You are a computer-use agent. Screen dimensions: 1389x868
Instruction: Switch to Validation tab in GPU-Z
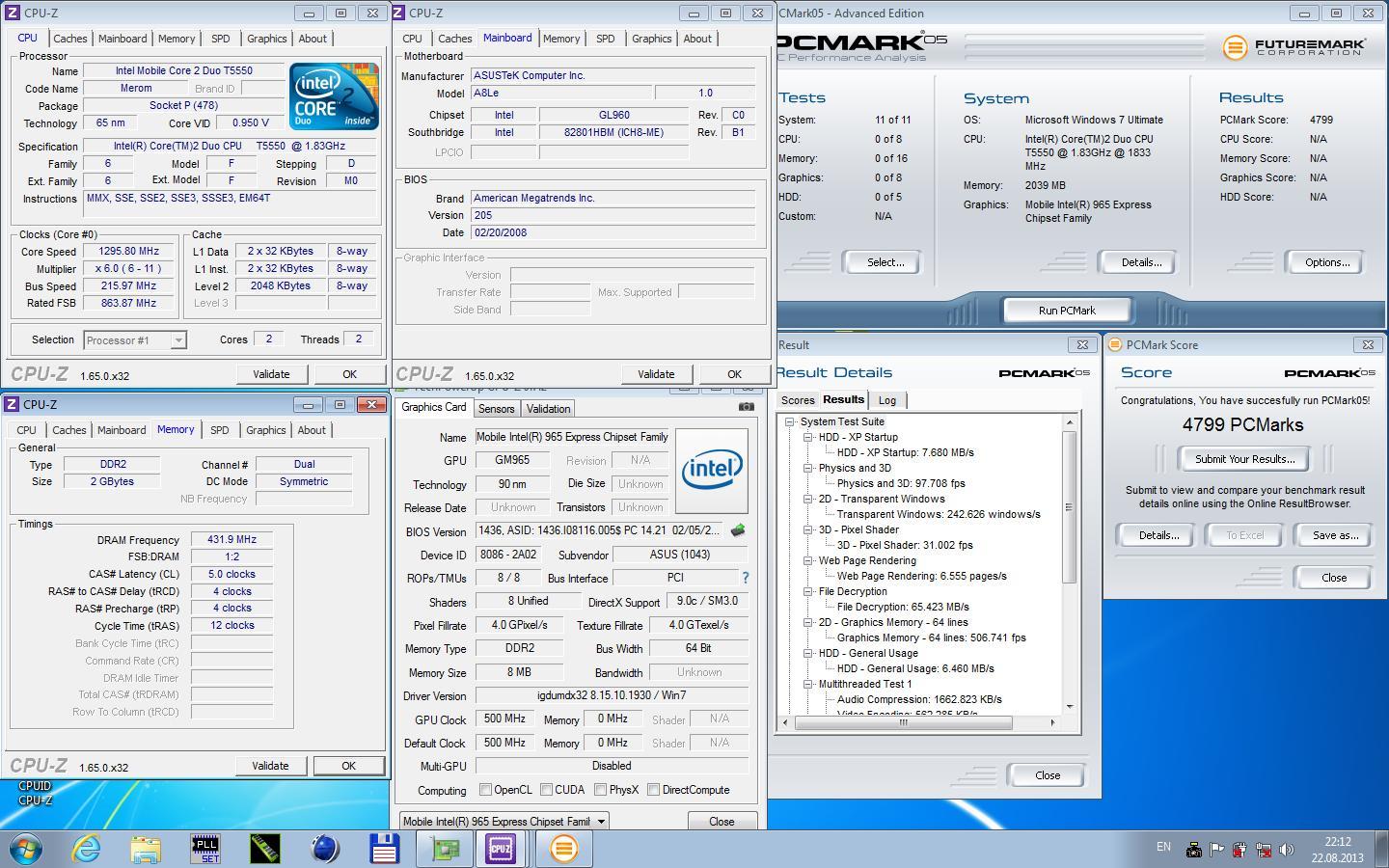pos(548,409)
